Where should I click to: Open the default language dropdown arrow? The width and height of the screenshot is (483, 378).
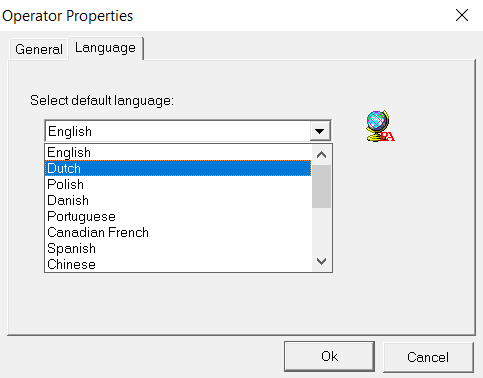(320, 131)
